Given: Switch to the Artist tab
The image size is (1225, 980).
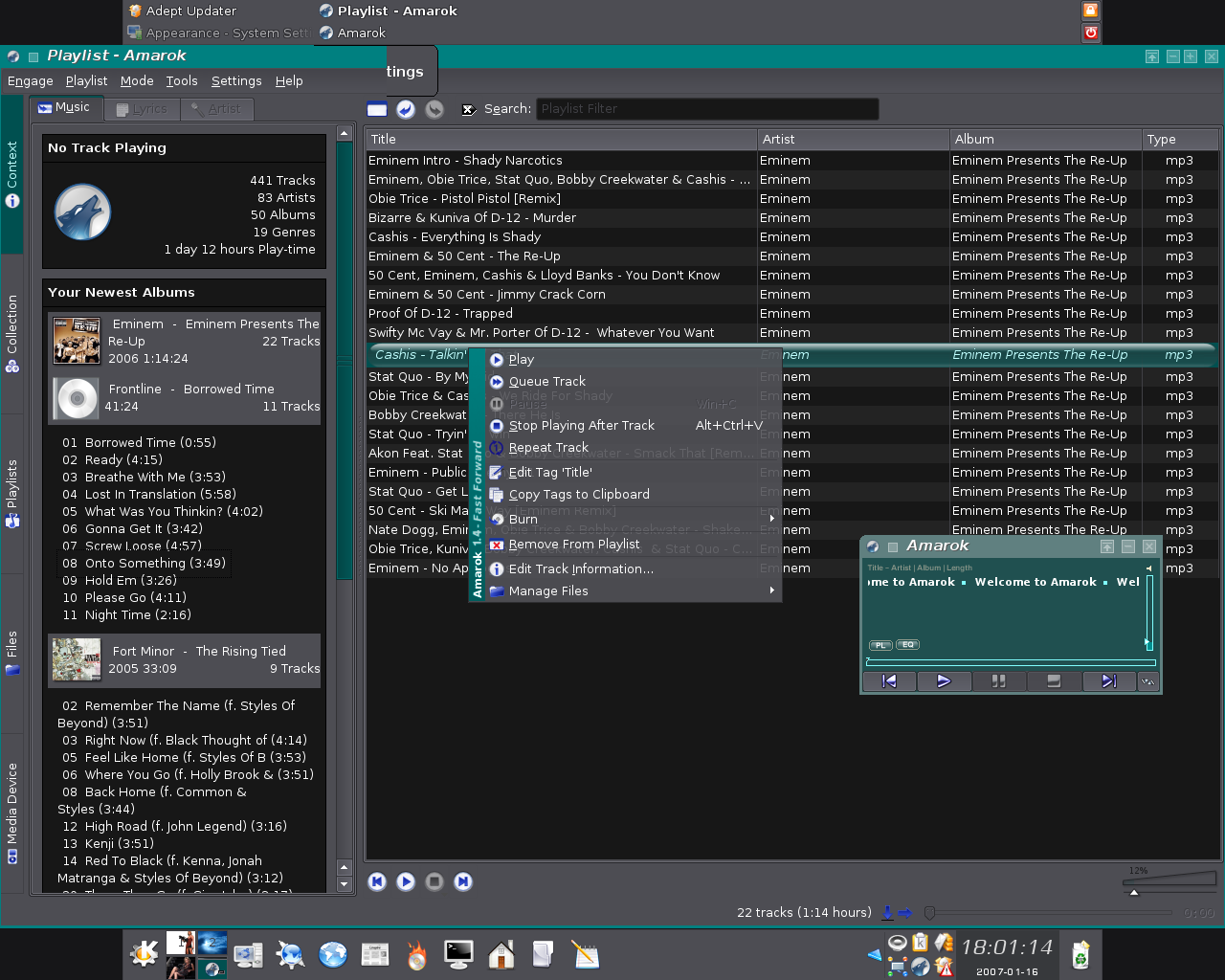Looking at the screenshot, I should click(216, 109).
